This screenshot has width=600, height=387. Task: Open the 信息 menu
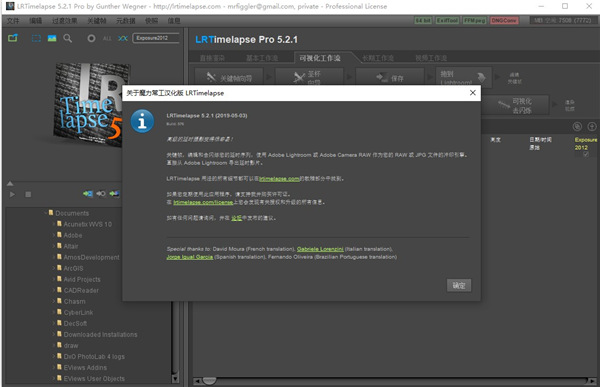tap(174, 21)
